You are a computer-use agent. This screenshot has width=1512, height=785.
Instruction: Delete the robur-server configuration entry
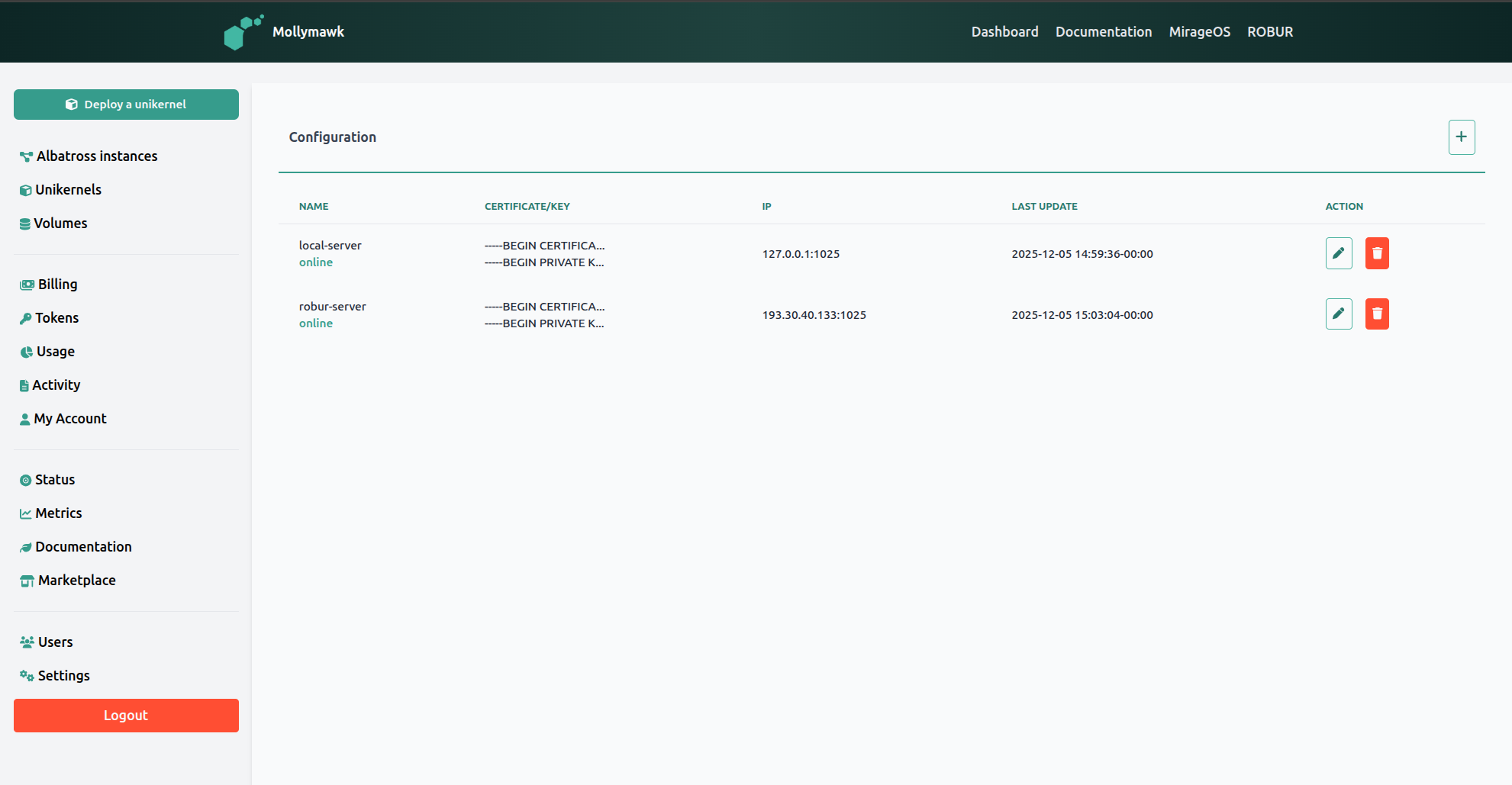click(x=1376, y=314)
